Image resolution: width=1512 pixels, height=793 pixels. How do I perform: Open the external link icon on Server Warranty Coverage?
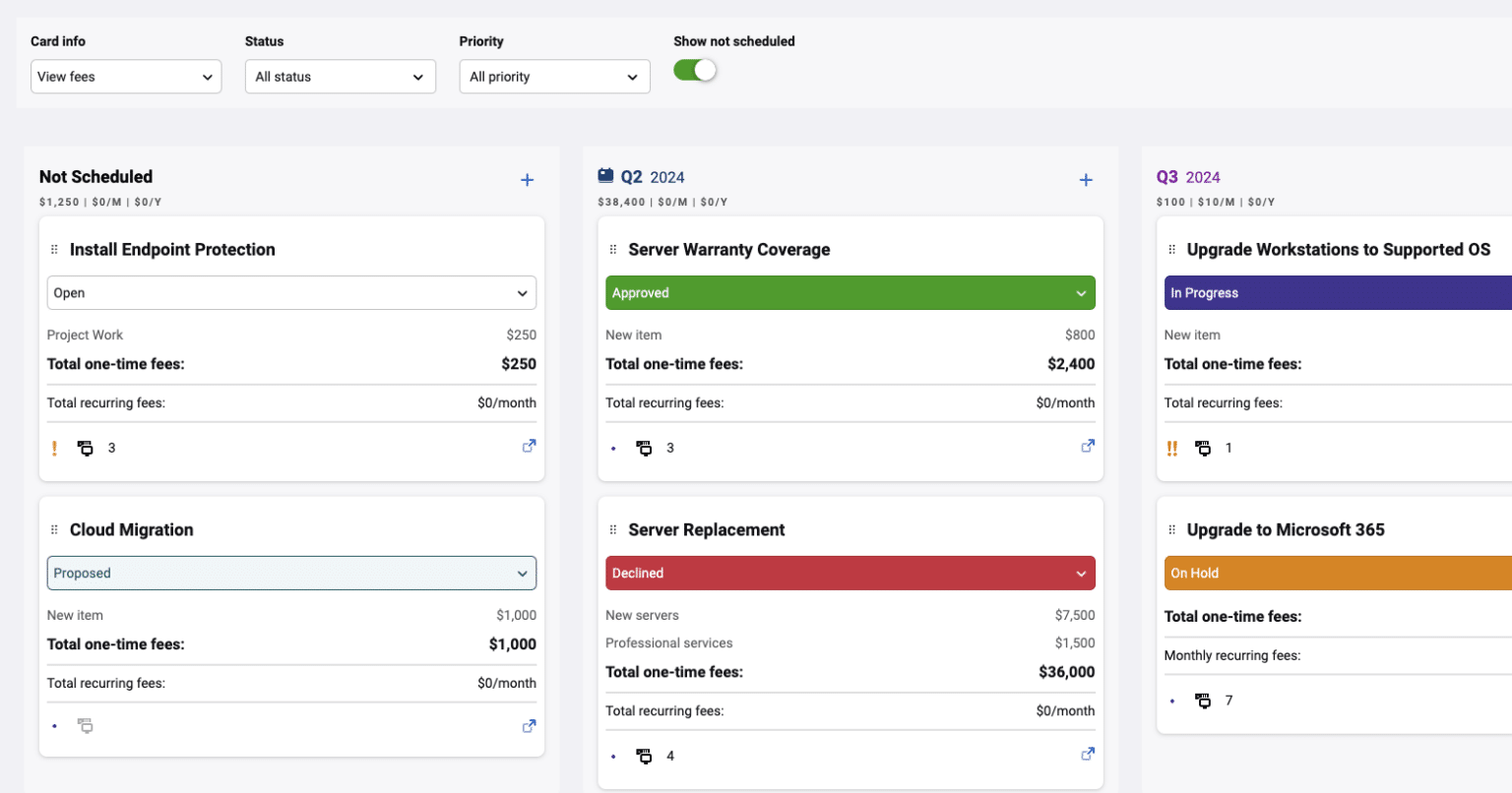[x=1087, y=446]
